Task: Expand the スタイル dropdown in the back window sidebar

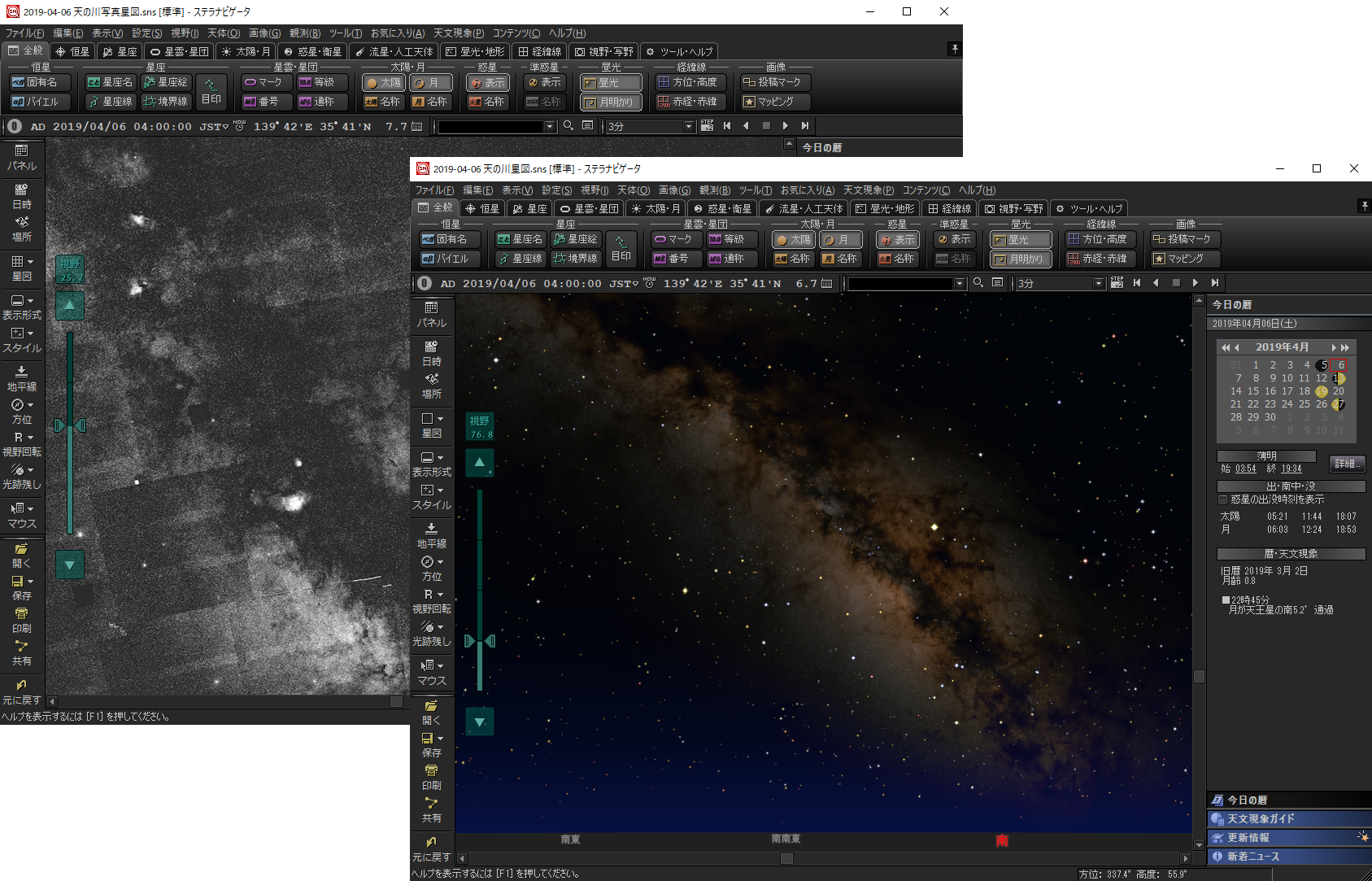Action: coord(31,334)
